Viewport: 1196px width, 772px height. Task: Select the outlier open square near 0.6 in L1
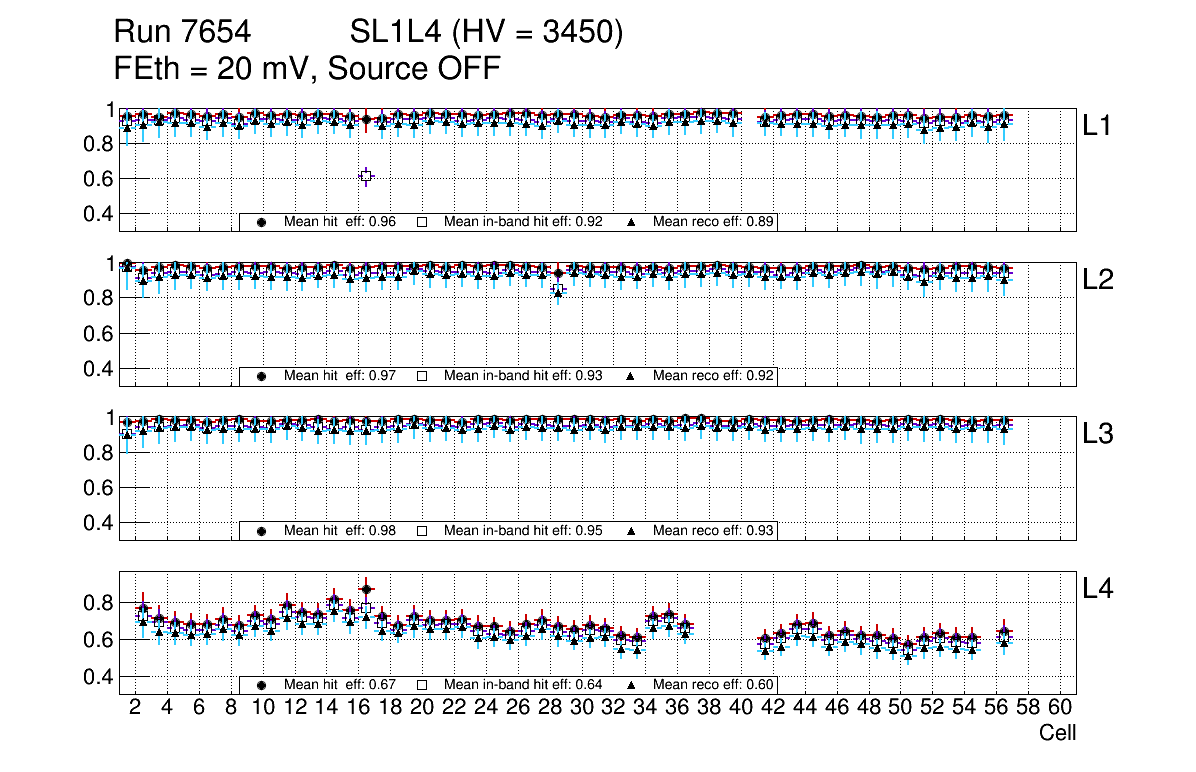click(x=366, y=176)
